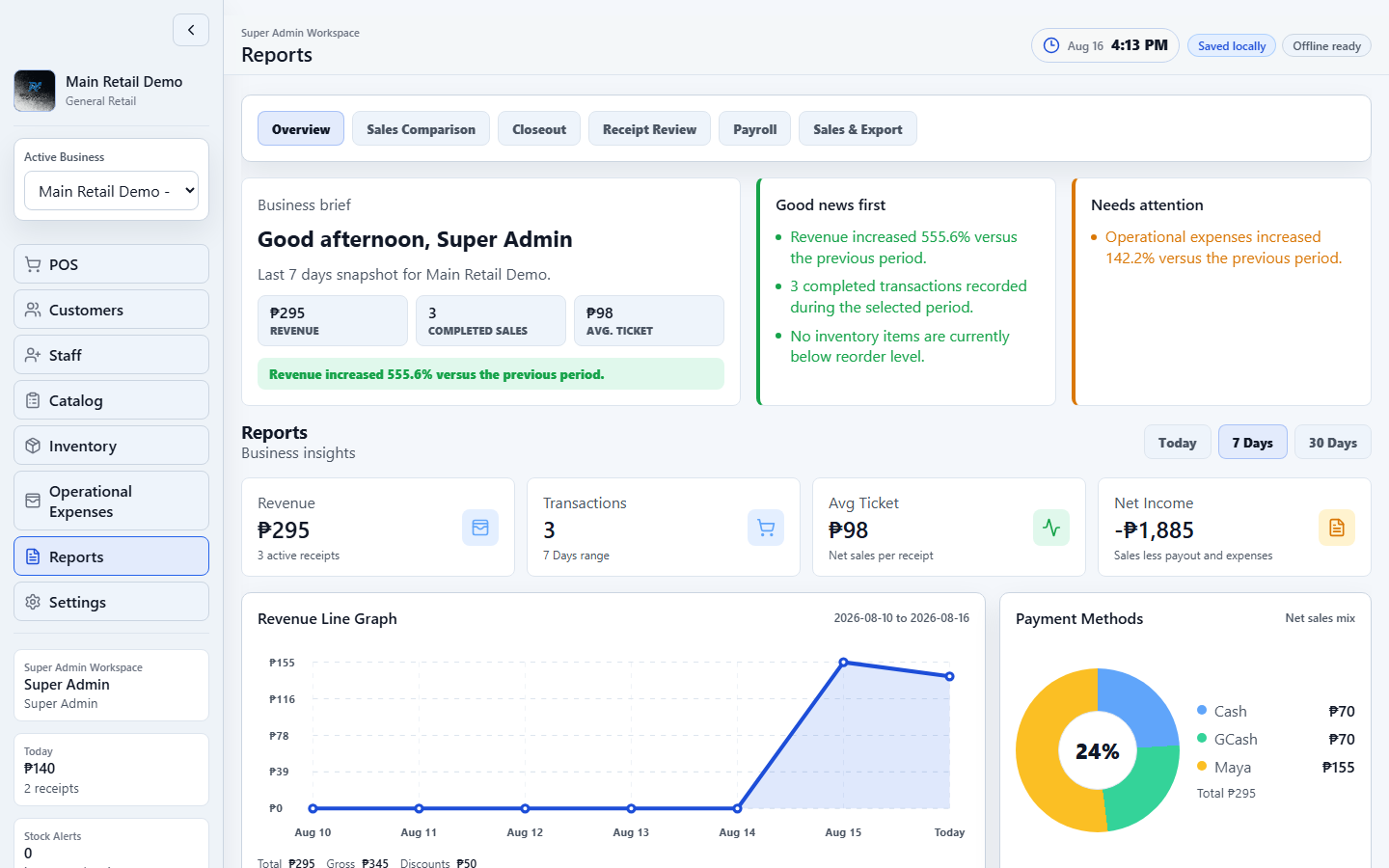Click the Revenue card receipt icon

tap(480, 528)
